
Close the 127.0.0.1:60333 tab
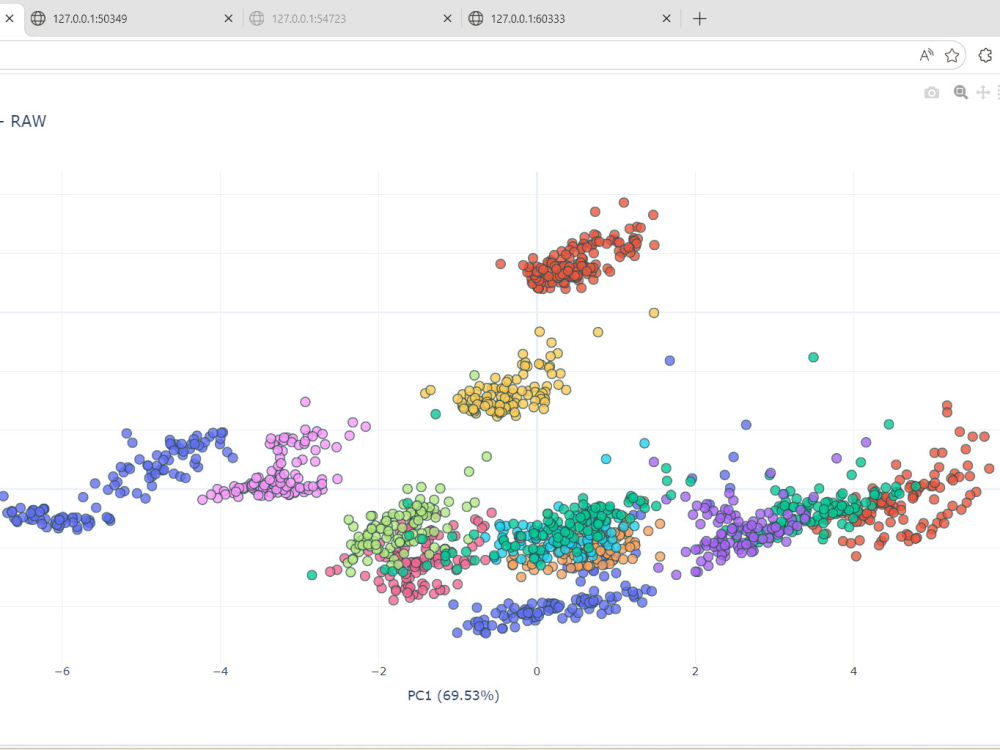point(666,18)
